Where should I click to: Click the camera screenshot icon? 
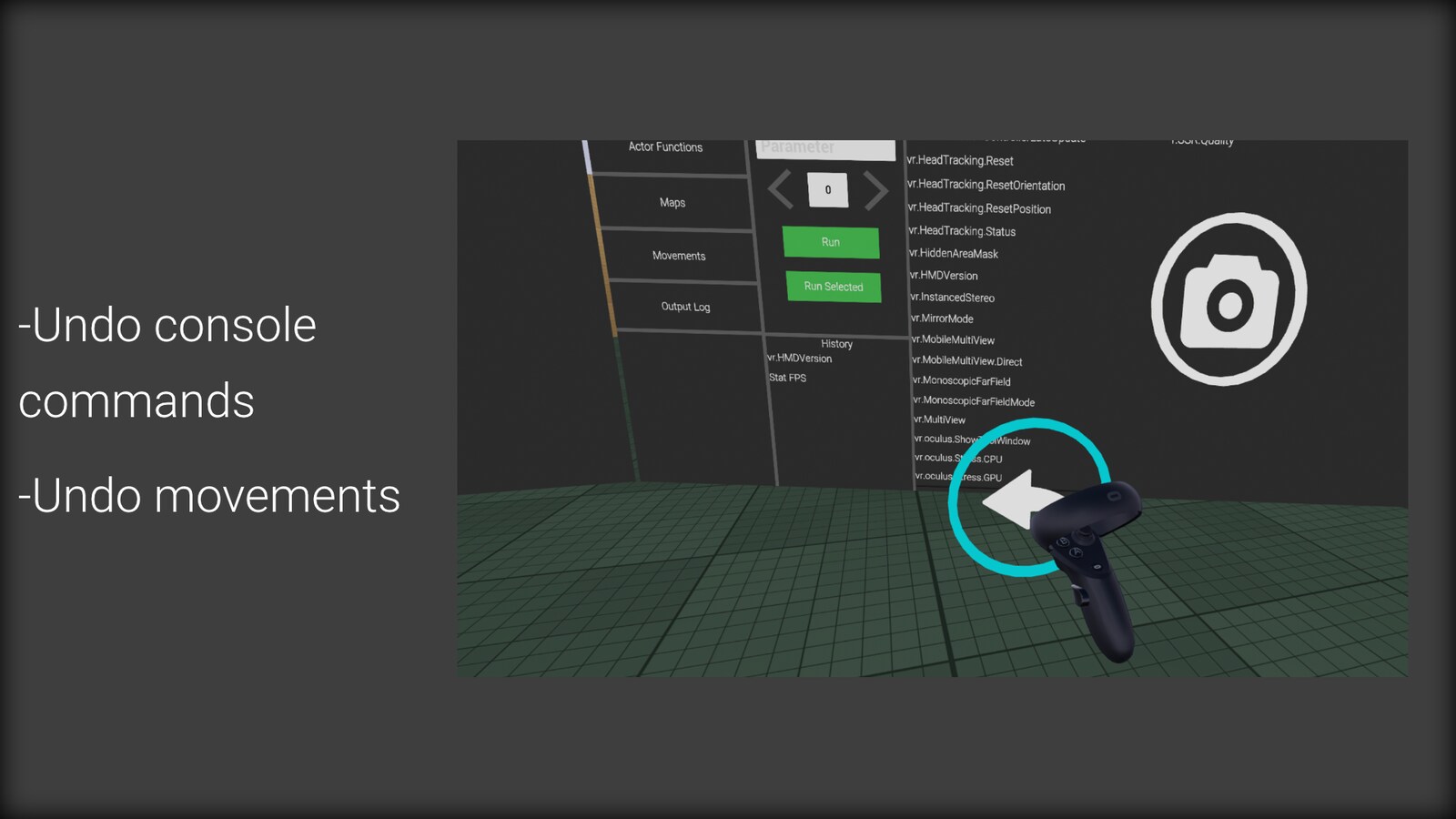[x=1228, y=297]
